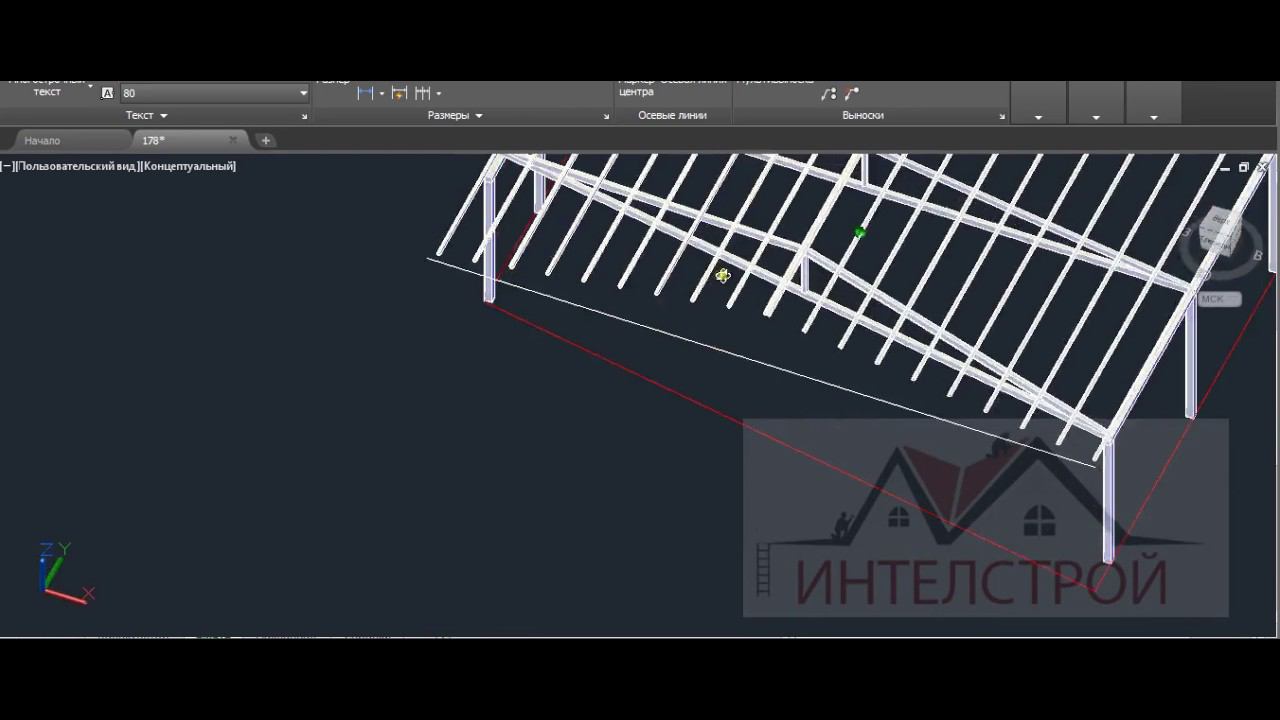Click the continue dimension tool icon

click(x=423, y=93)
